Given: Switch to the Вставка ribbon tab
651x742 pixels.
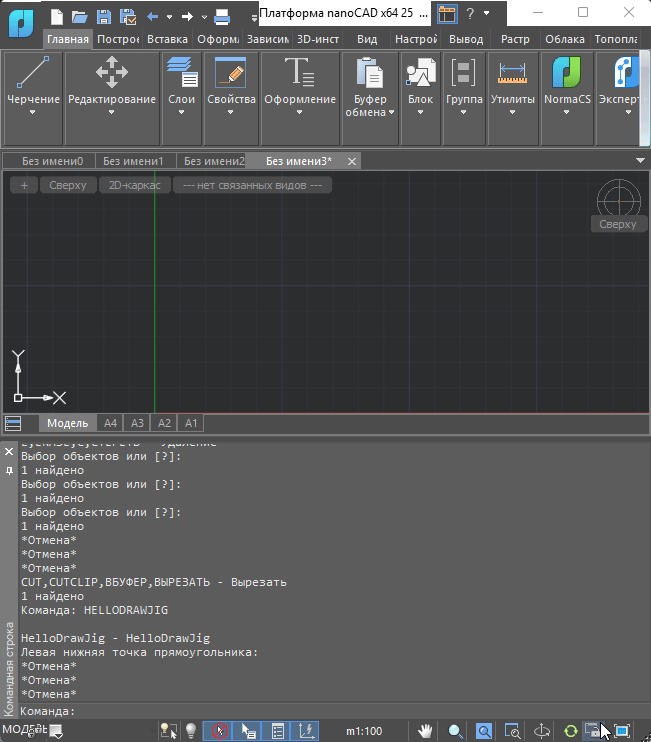Looking at the screenshot, I should [167, 39].
